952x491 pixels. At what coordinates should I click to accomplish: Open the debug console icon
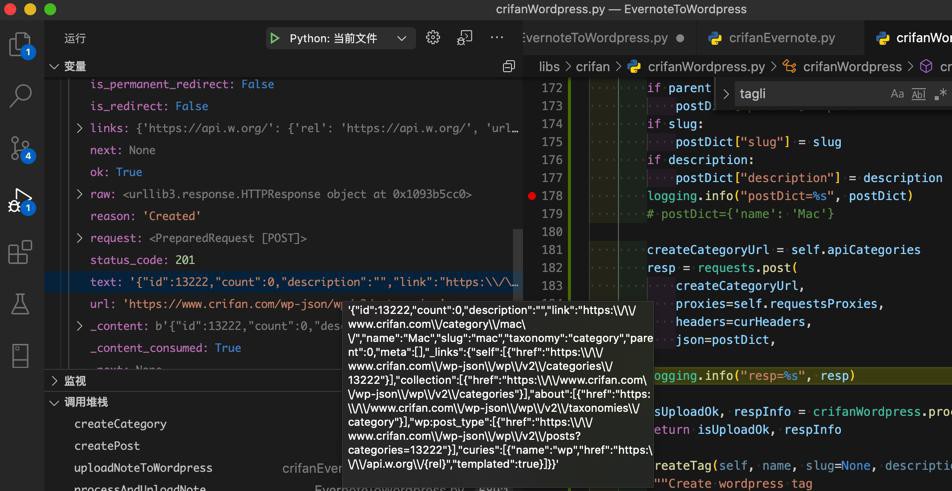pos(464,38)
